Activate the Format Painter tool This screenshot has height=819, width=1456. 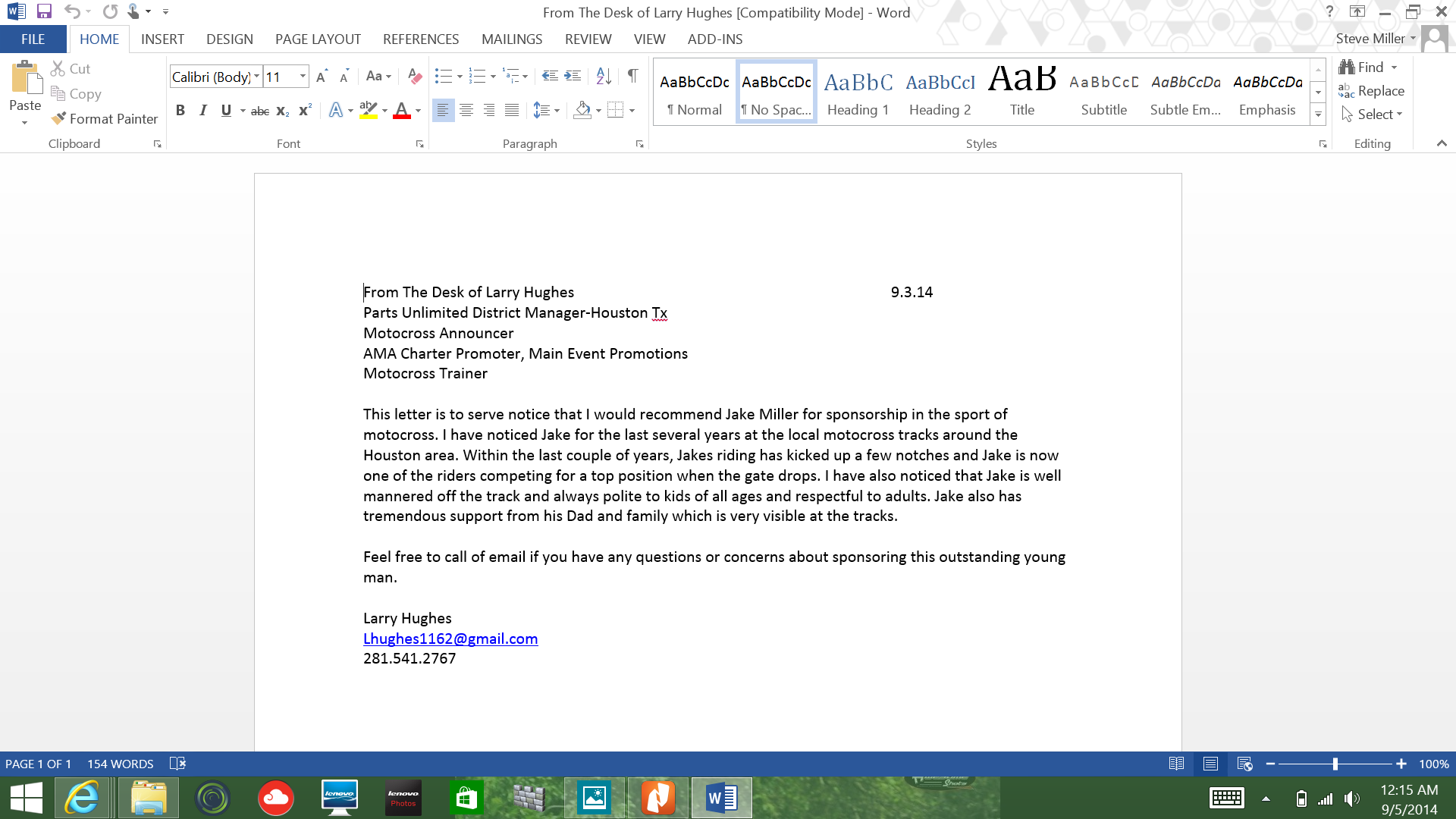pyautogui.click(x=105, y=119)
